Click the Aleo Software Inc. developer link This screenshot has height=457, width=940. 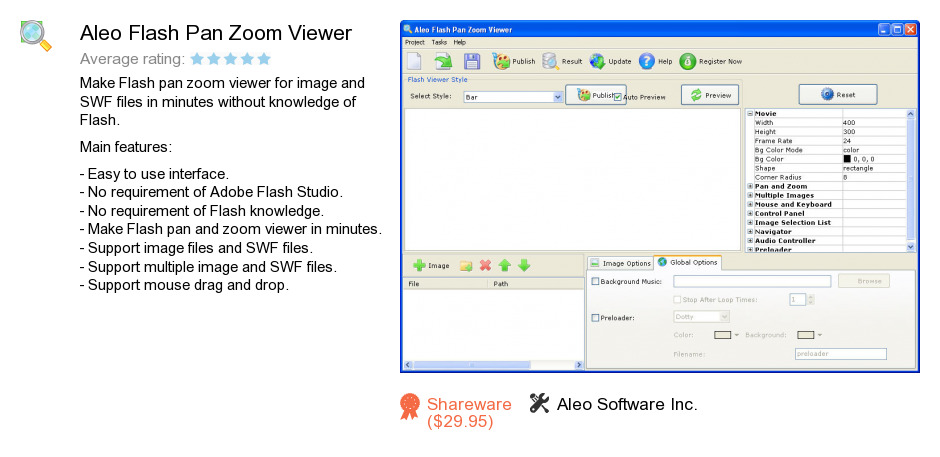pyautogui.click(x=627, y=404)
